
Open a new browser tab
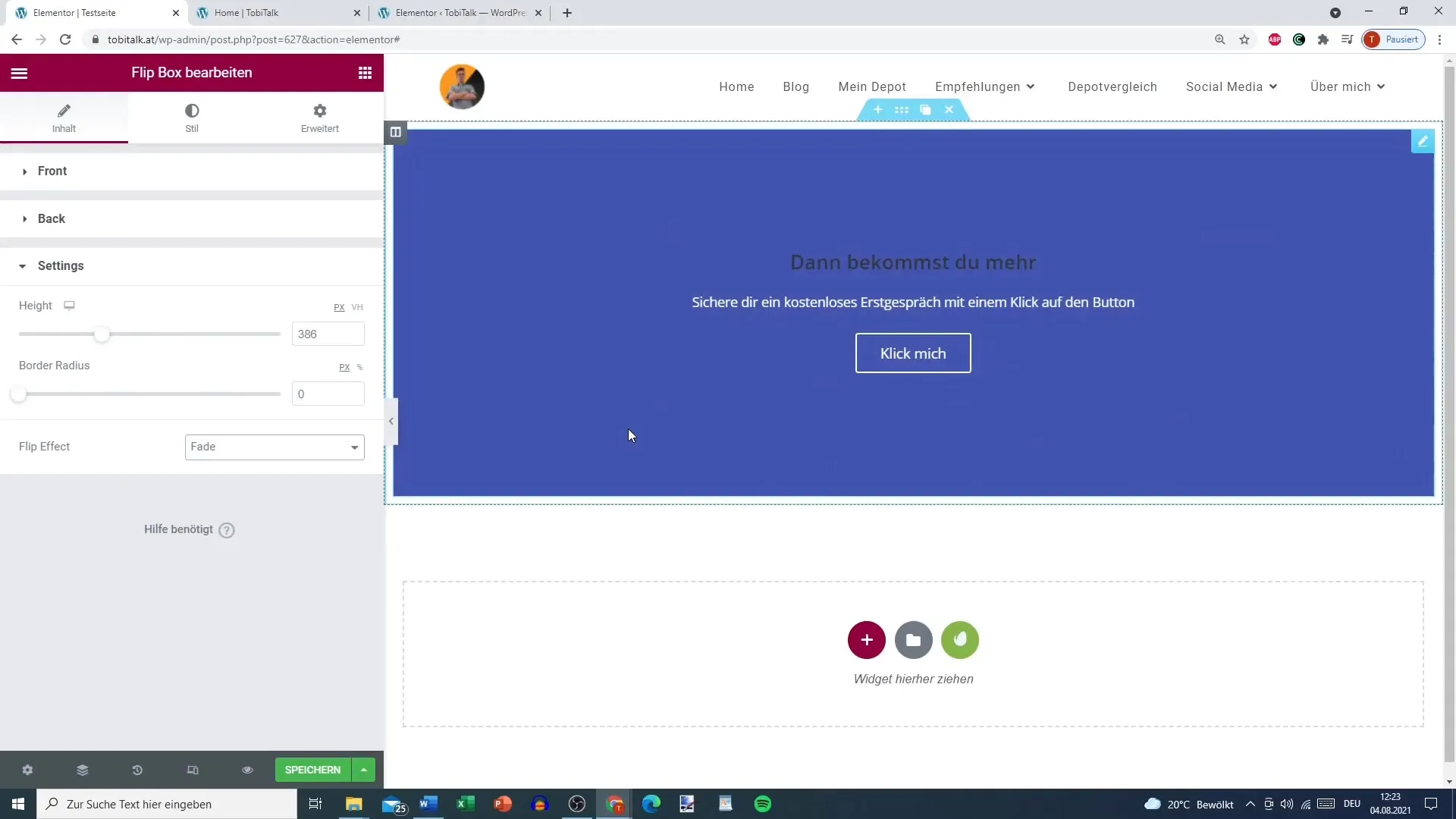point(567,13)
